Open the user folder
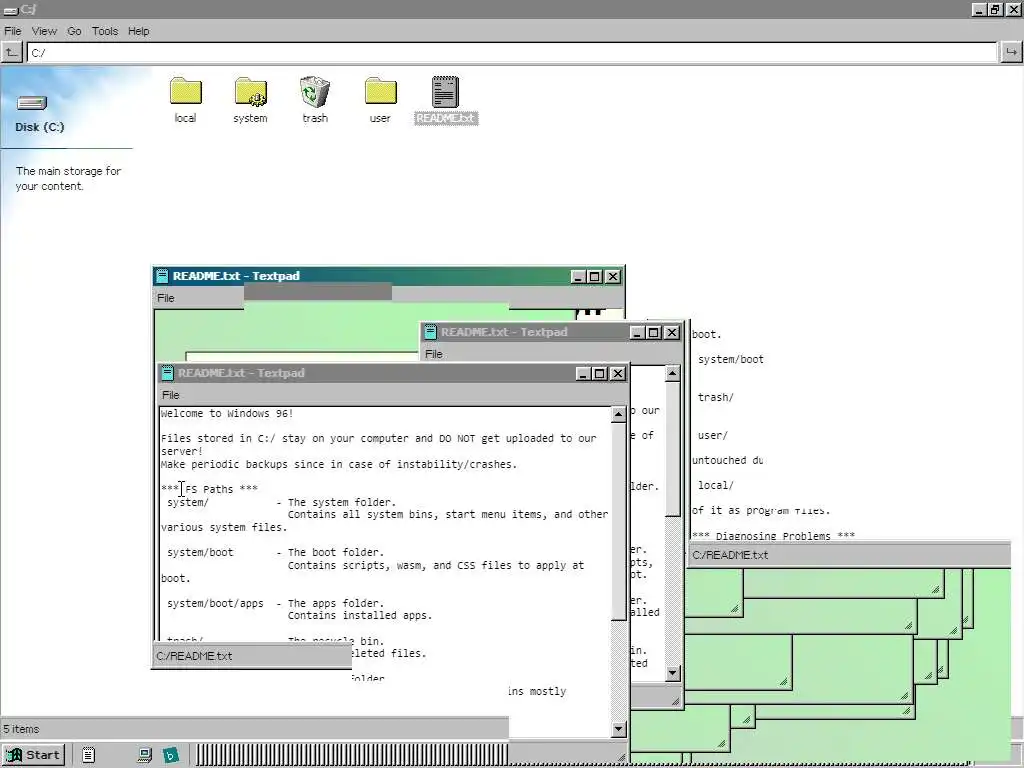Image resolution: width=1024 pixels, height=768 pixels. (380, 99)
